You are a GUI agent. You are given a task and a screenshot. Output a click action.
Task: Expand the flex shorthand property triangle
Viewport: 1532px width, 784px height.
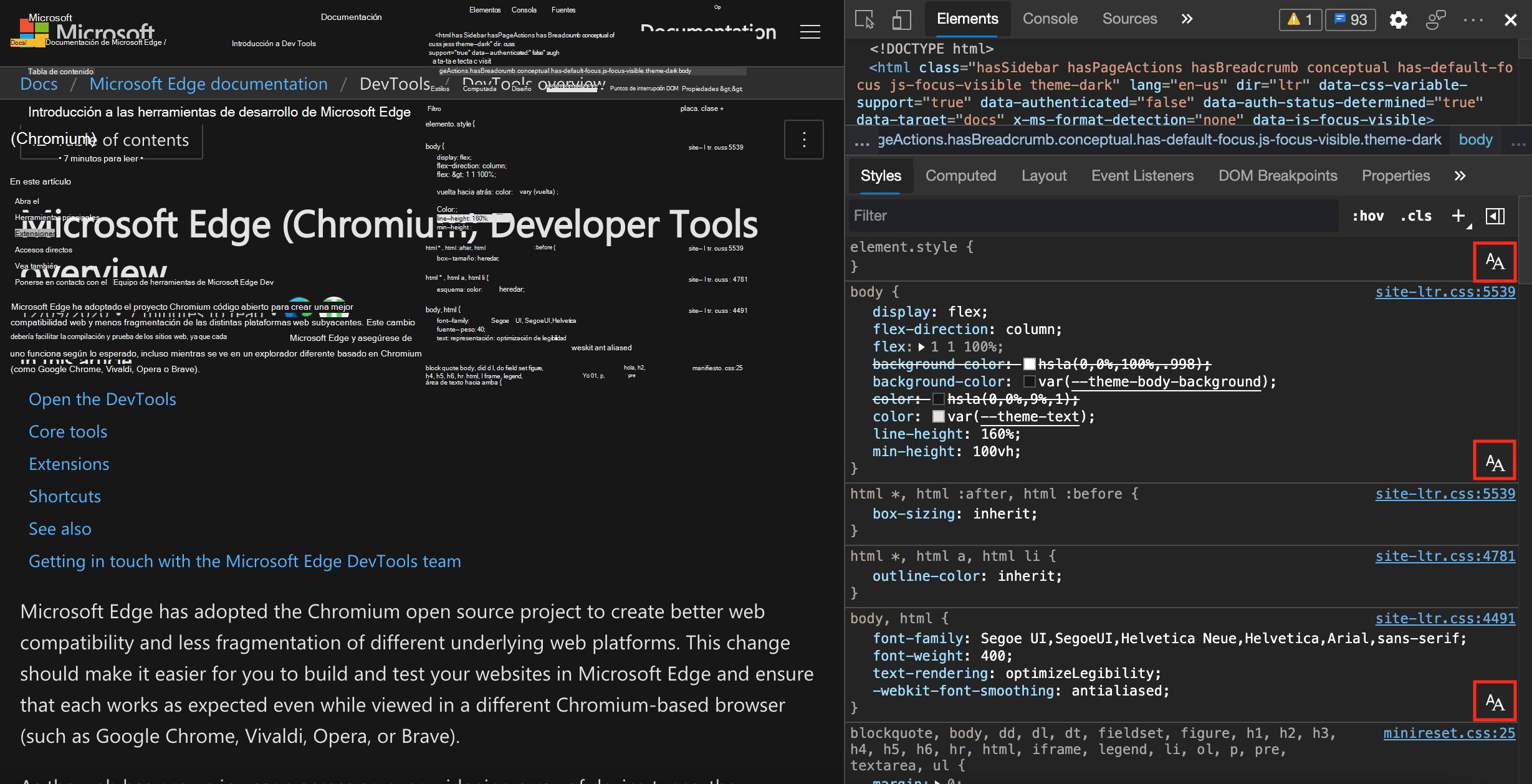(x=922, y=347)
